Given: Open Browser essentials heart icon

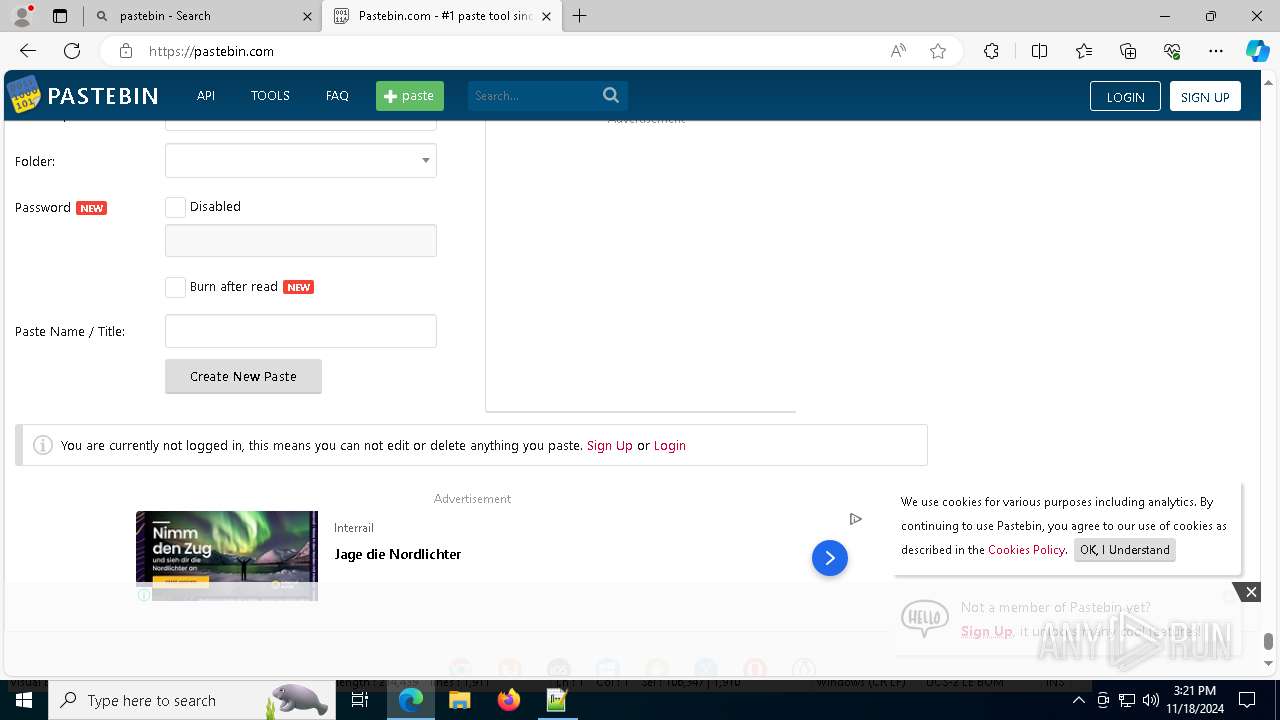Looking at the screenshot, I should 1172,51.
